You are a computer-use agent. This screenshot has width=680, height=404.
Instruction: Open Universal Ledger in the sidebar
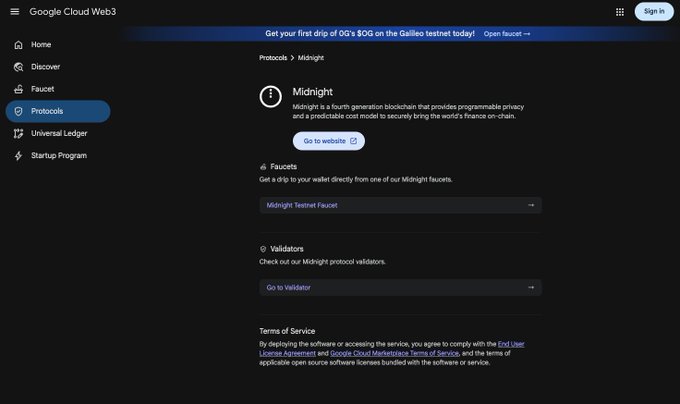click(x=58, y=134)
